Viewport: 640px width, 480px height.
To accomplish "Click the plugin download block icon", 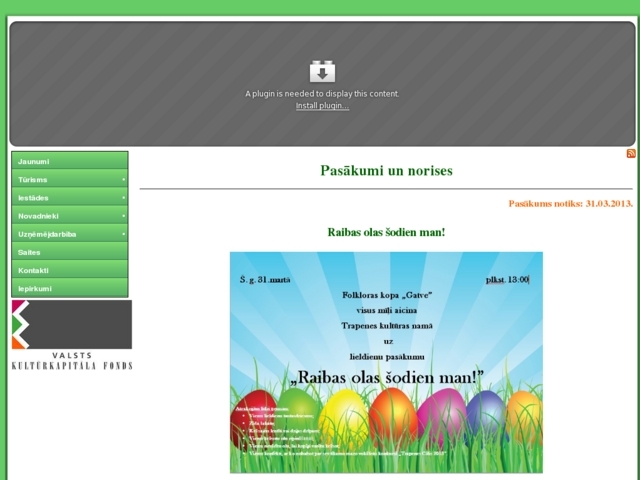I will pos(322,72).
